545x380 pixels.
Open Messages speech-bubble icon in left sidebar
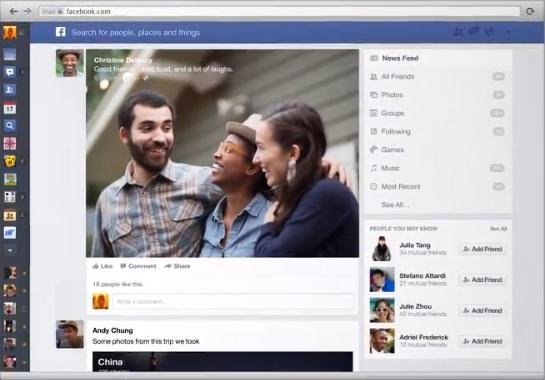(x=10, y=72)
